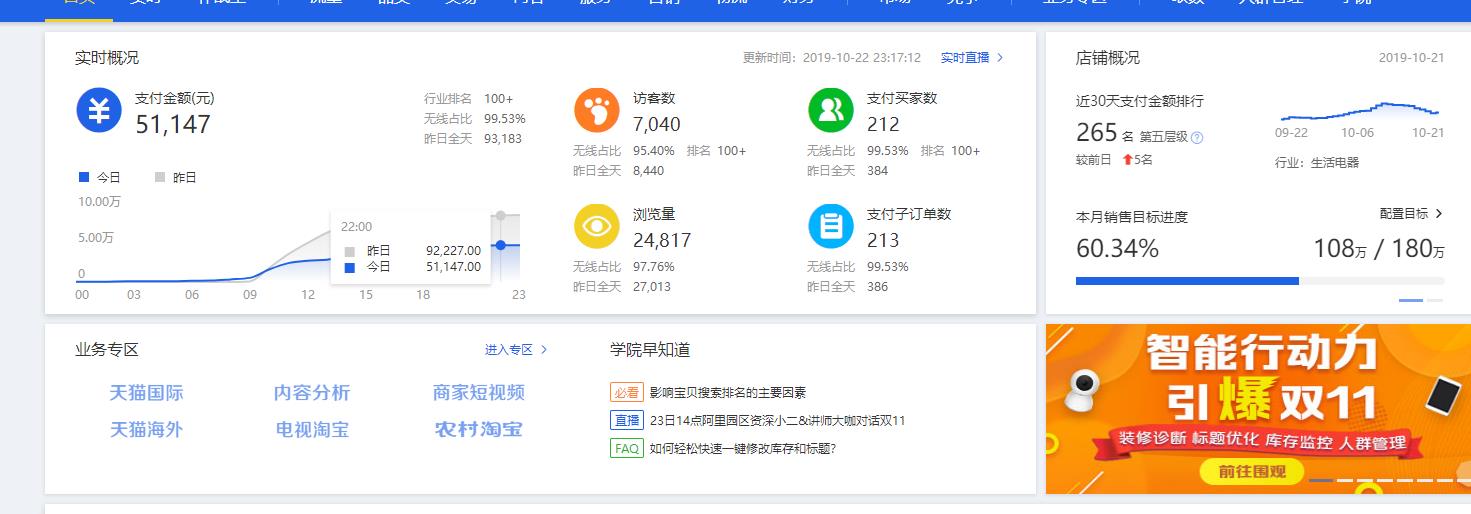
Task: Click the payment amount value 51,147
Action: click(173, 124)
